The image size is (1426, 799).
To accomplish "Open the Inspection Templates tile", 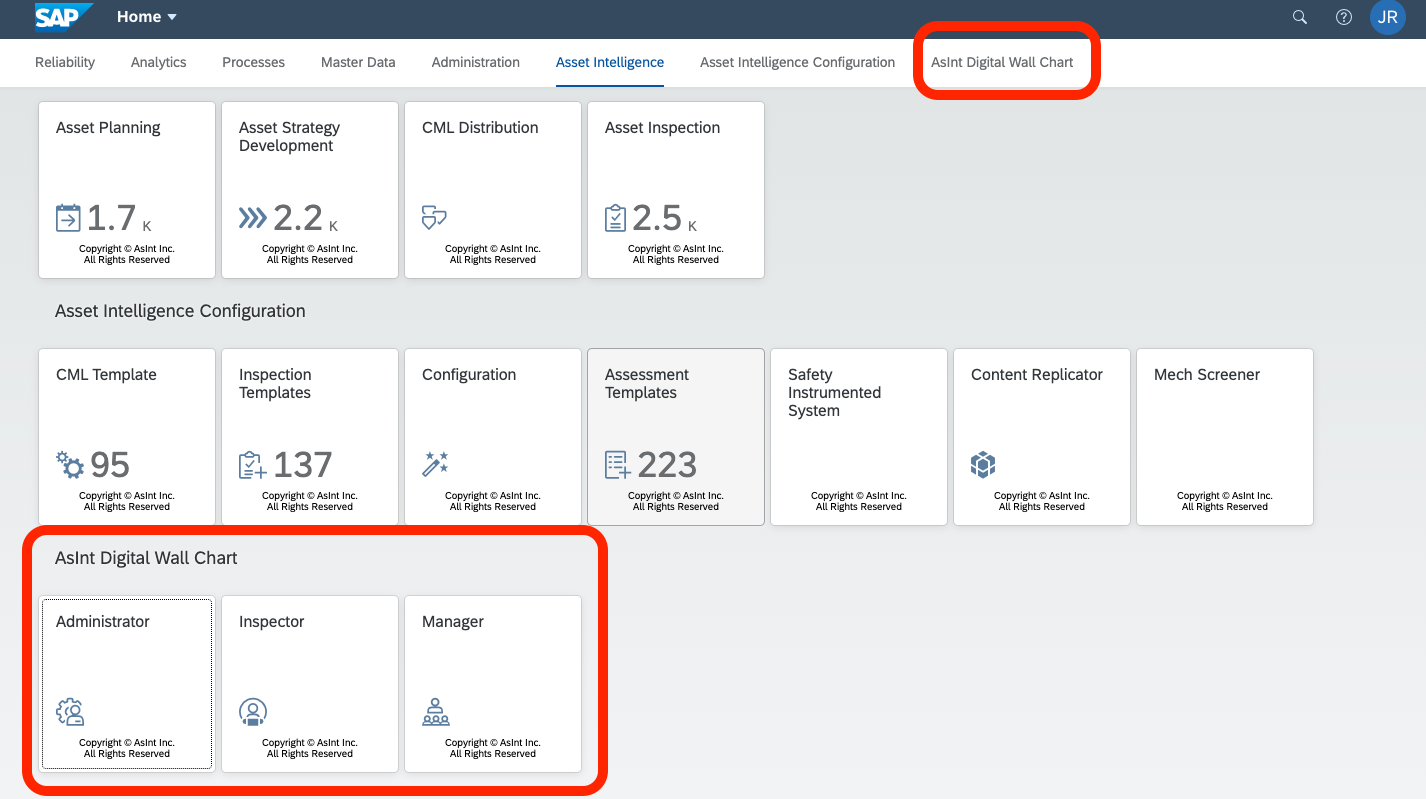I will point(310,437).
